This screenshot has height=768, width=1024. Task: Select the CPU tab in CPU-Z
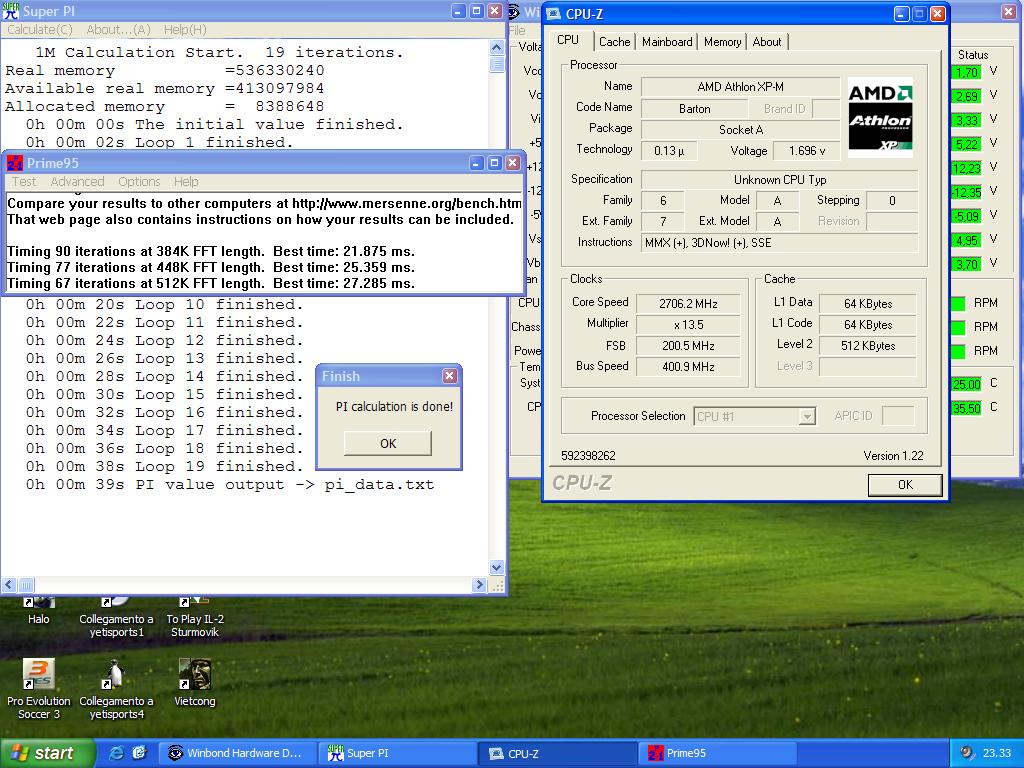click(x=568, y=40)
